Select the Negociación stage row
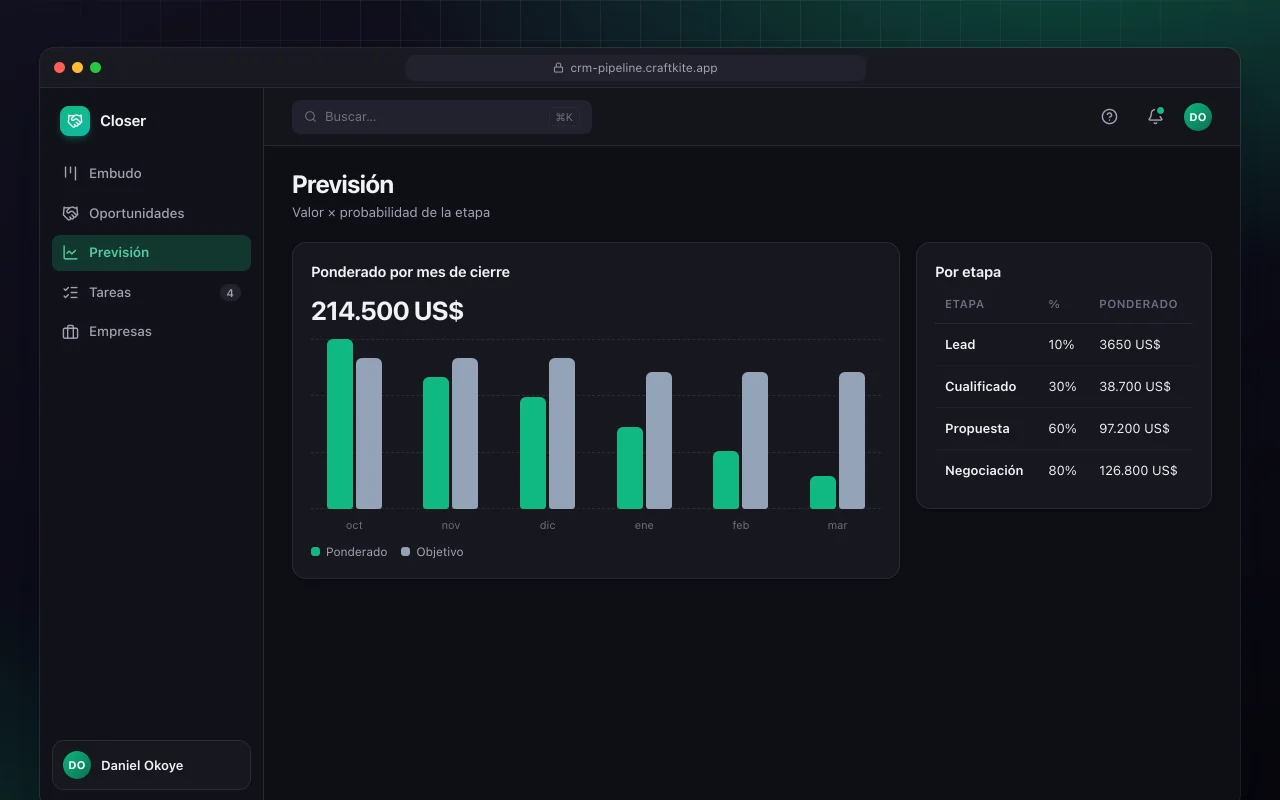Image resolution: width=1280 pixels, height=800 pixels. [1063, 470]
